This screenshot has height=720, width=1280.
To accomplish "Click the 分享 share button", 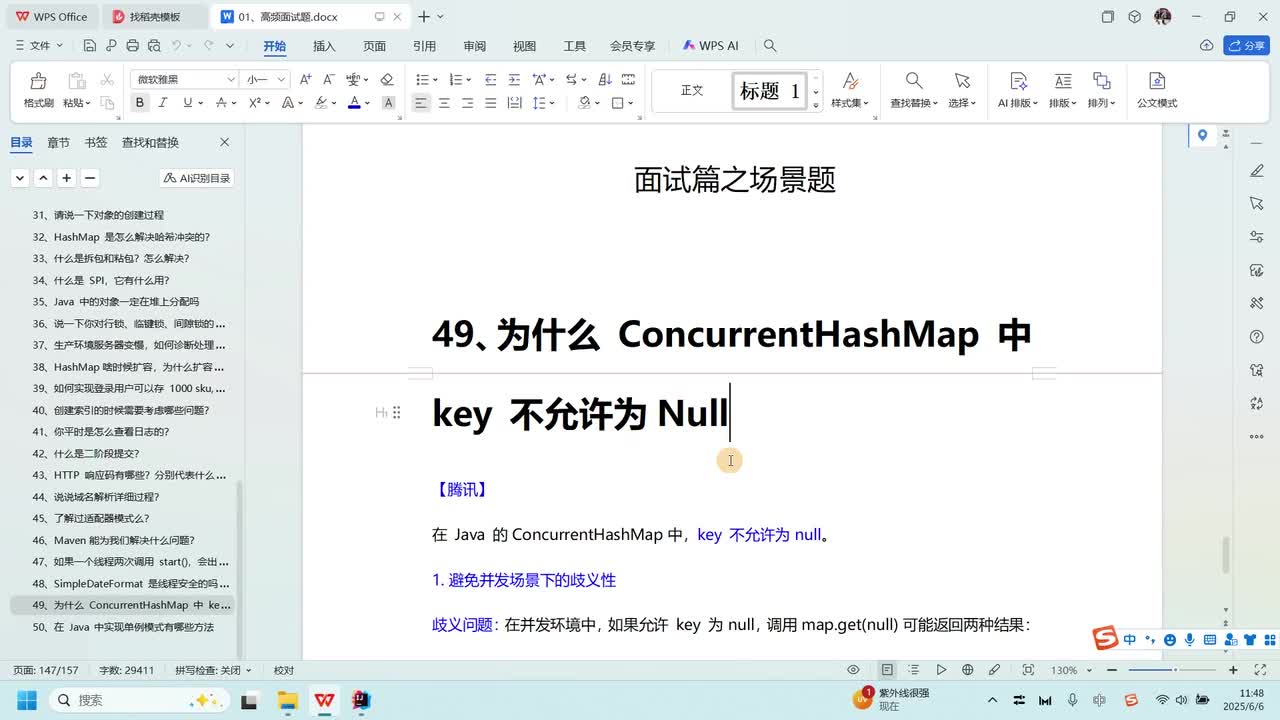I will 1246,46.
